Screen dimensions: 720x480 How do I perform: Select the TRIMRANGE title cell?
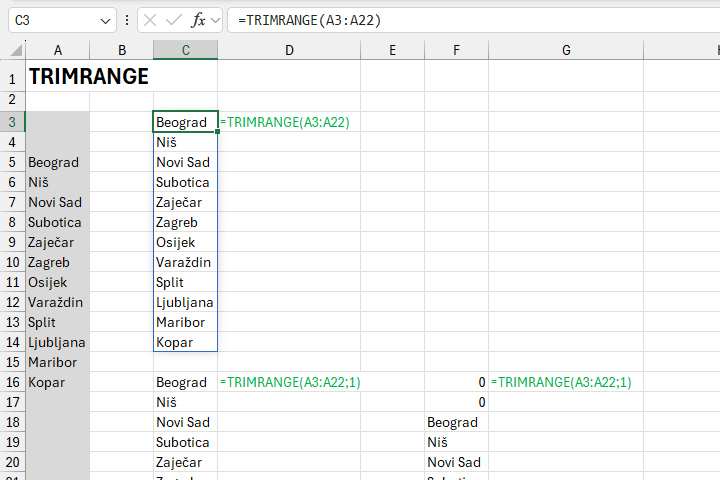[x=89, y=77]
